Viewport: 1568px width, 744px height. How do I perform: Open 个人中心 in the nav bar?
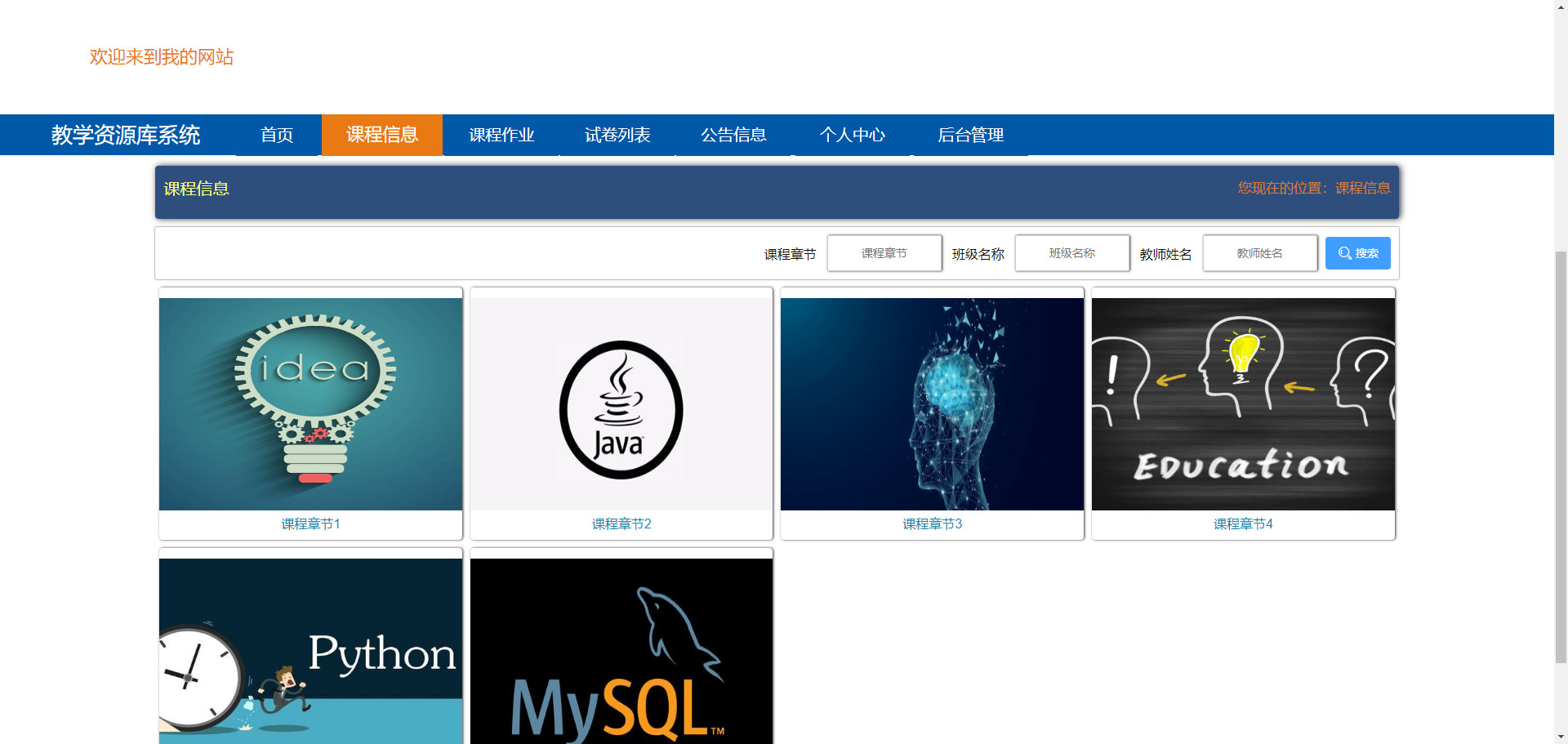(x=853, y=135)
